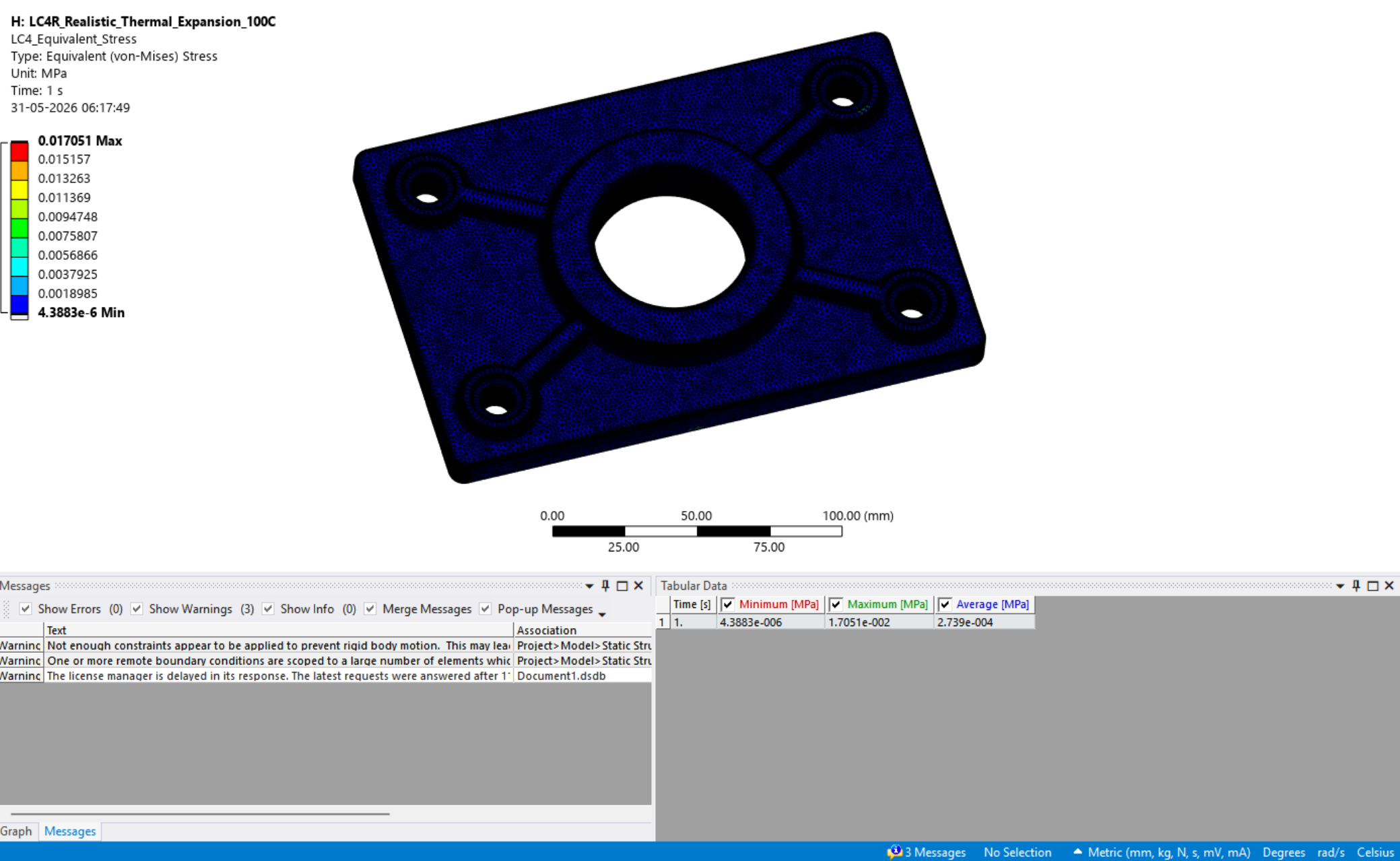The width and height of the screenshot is (1400, 861).
Task: Toggle Pop-up Messages checkbox
Action: (485, 609)
